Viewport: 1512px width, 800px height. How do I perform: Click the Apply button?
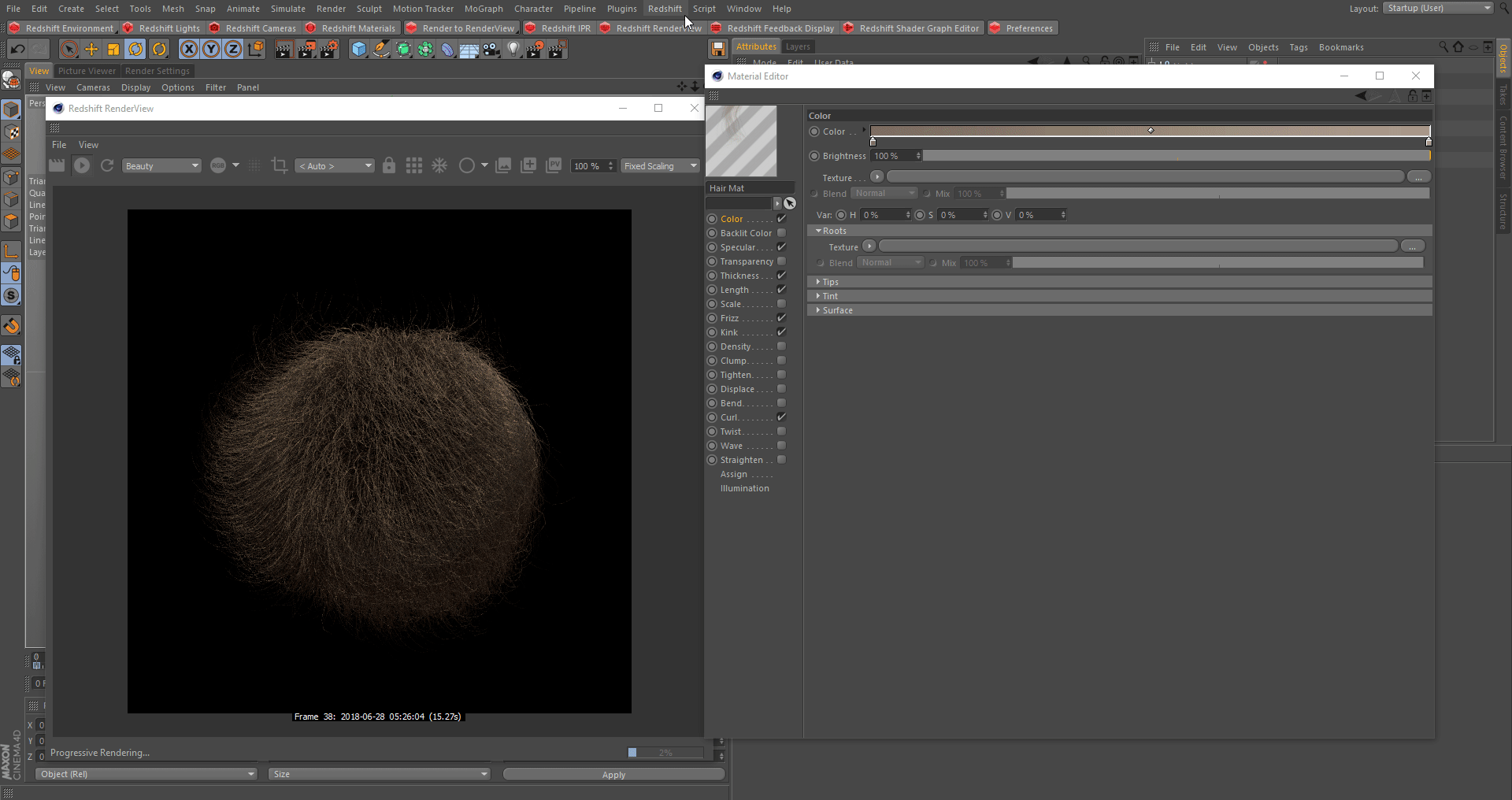tap(613, 775)
